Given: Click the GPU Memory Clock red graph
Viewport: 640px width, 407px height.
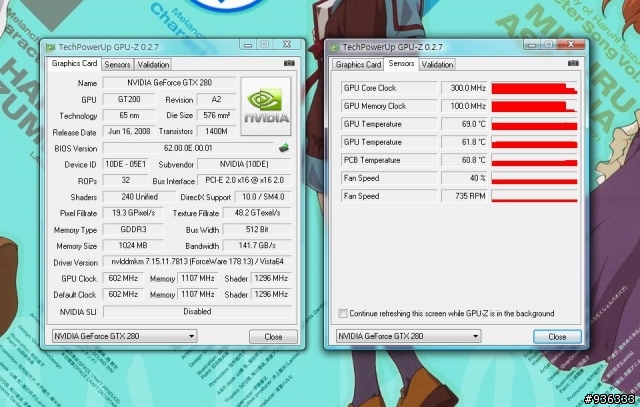Looking at the screenshot, I should pyautogui.click(x=534, y=106).
